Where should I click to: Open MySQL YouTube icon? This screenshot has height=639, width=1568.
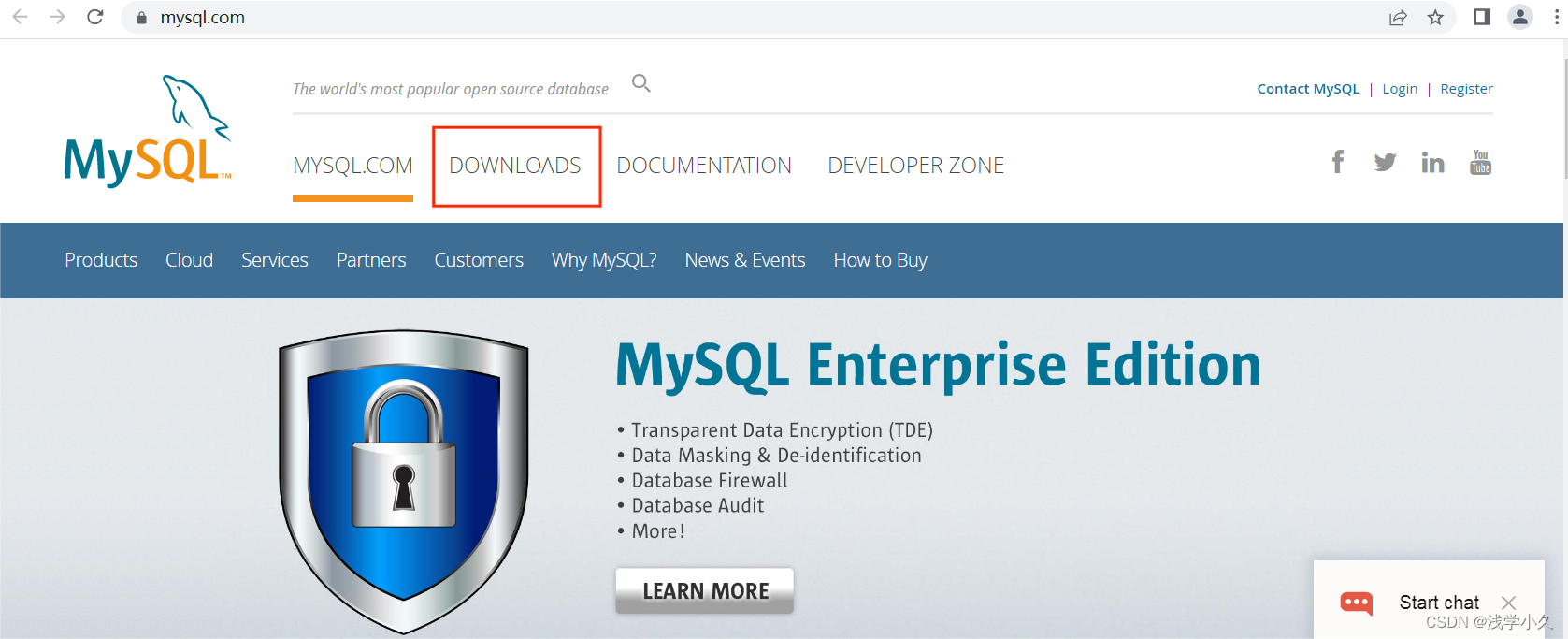1480,162
